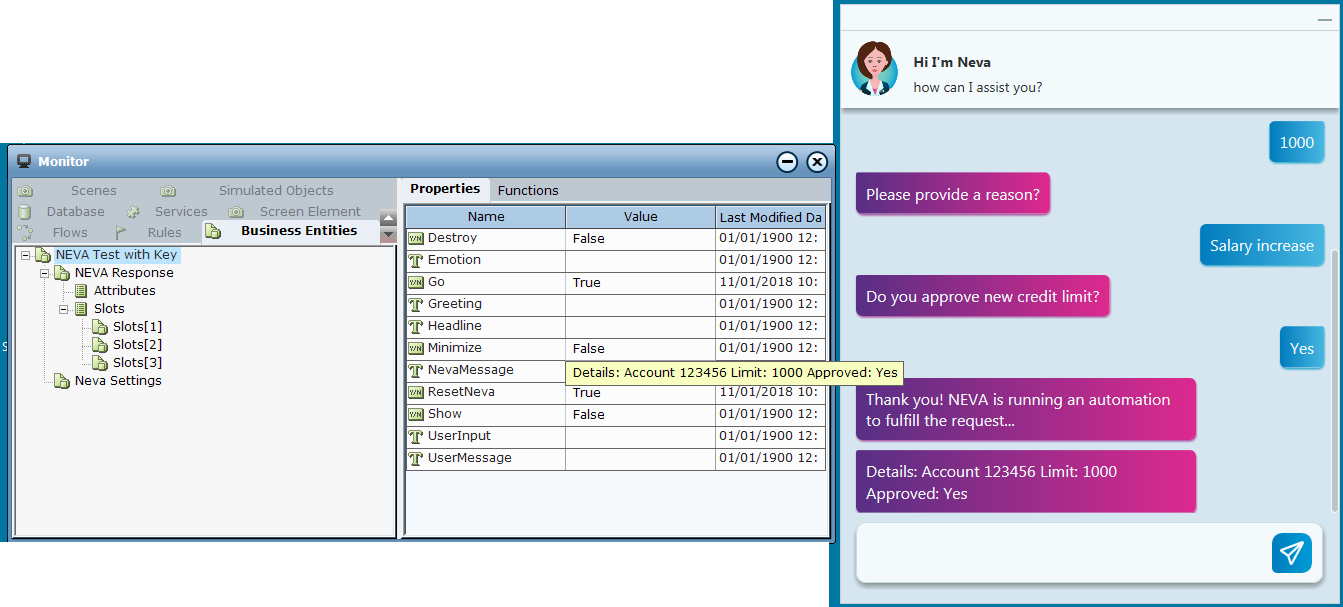Click the chat message input field
The image size is (1343, 607).
1060,553
